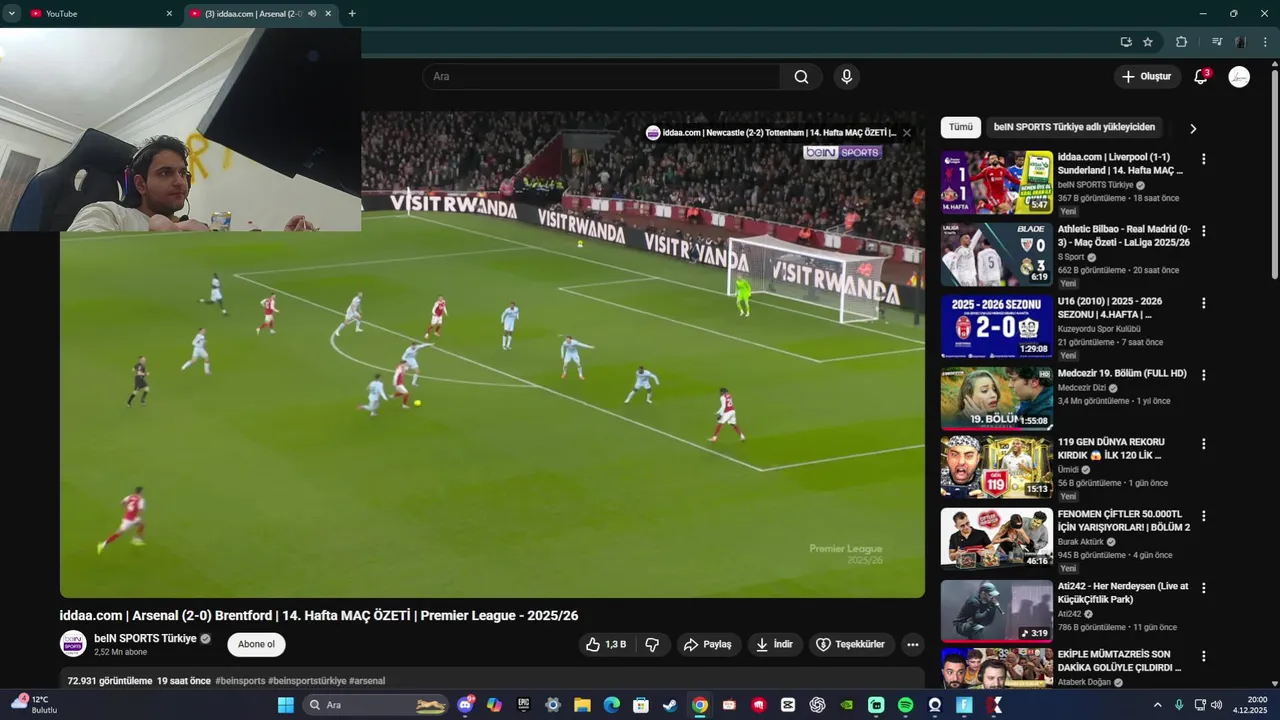Click the beIN SPORTS channel avatar

point(73,645)
